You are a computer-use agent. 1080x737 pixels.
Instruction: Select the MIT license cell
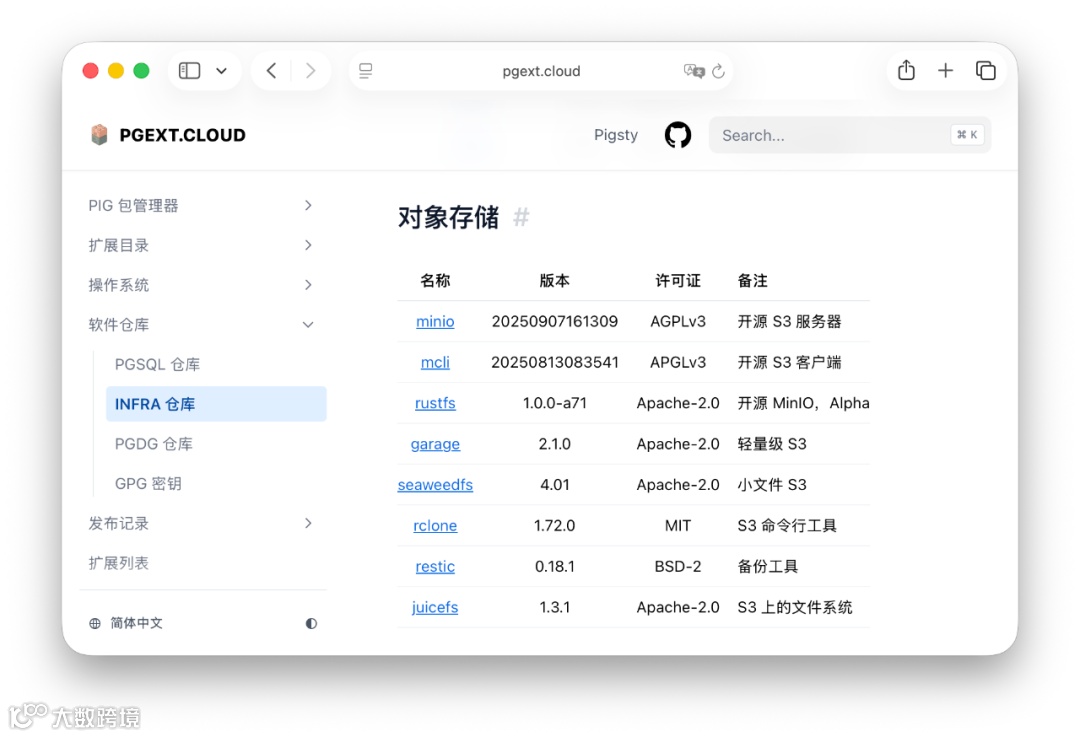(x=678, y=526)
